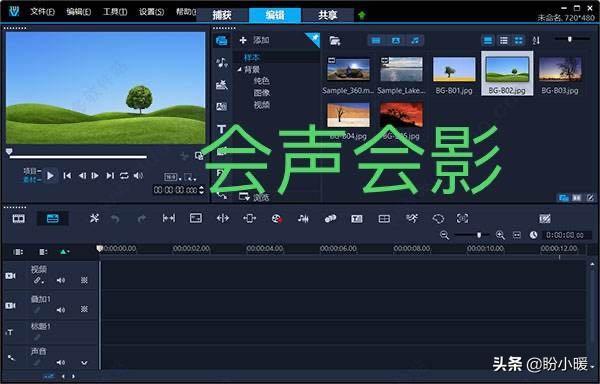Open the 工具(T) menu
The image size is (600, 384).
pyautogui.click(x=115, y=12)
